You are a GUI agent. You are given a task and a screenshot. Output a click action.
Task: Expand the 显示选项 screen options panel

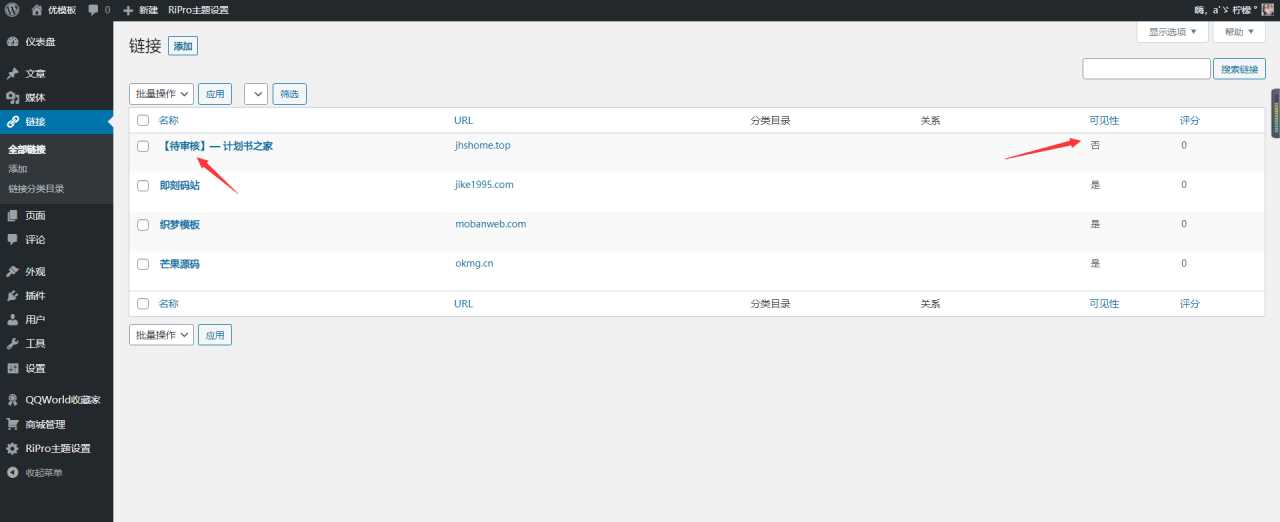(1171, 32)
